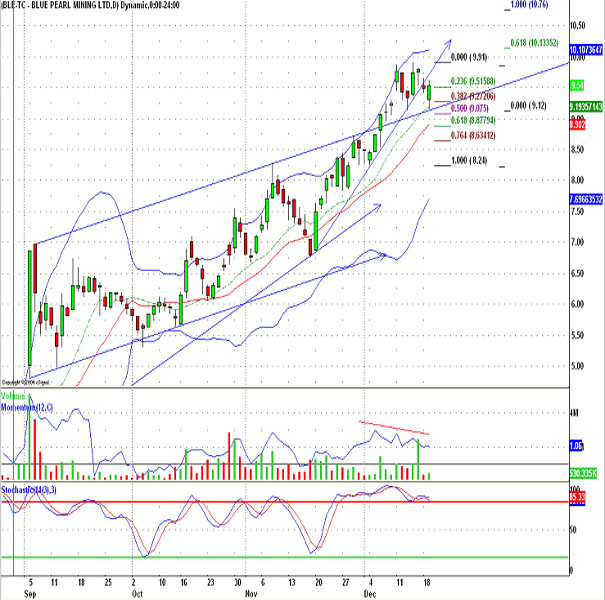Select the 0.000 (9.91) Fibonacci label
The width and height of the screenshot is (605, 600).
point(469,57)
